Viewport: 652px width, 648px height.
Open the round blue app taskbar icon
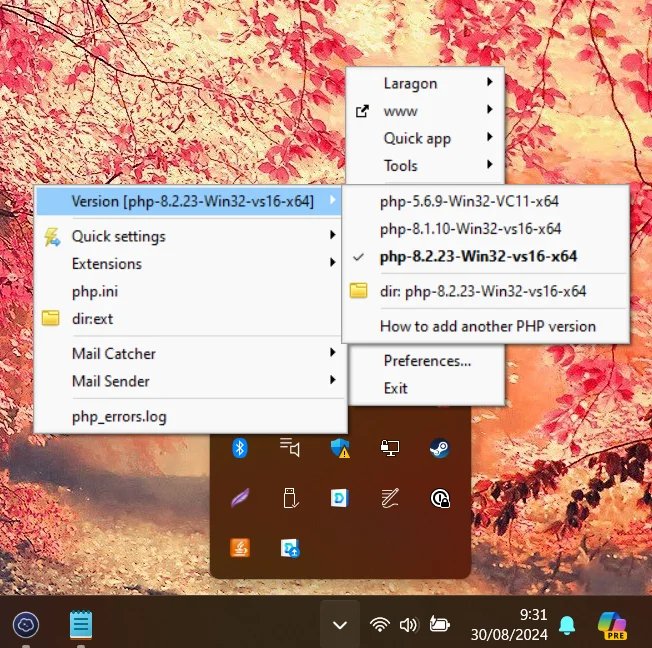pyautogui.click(x=26, y=625)
